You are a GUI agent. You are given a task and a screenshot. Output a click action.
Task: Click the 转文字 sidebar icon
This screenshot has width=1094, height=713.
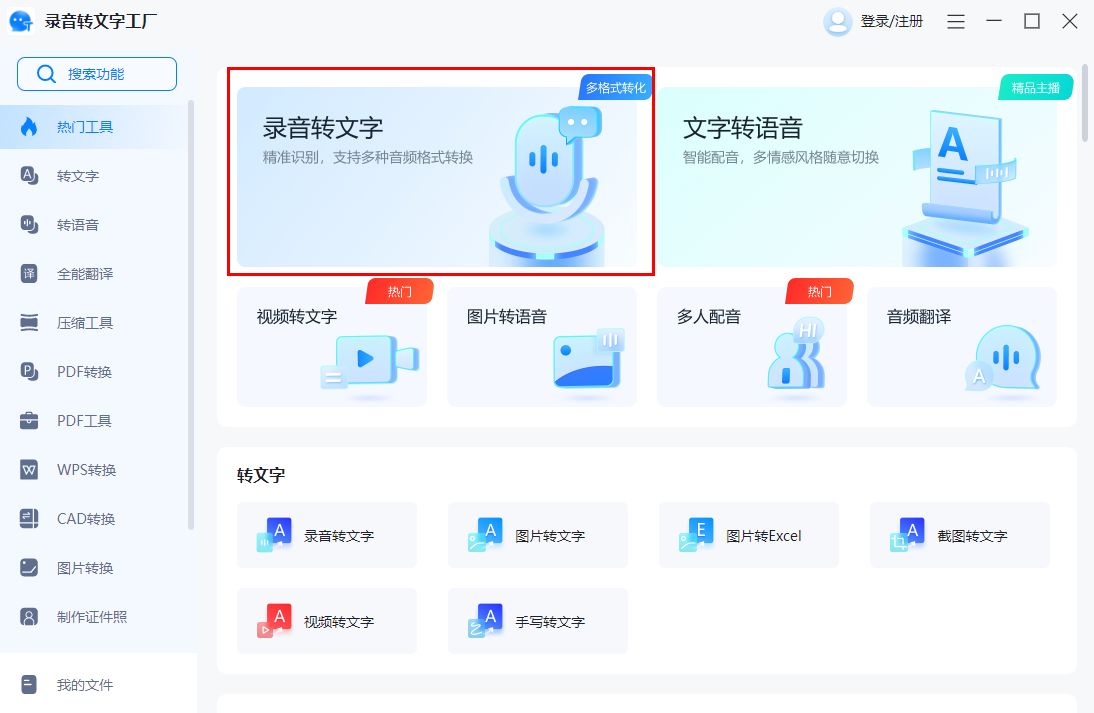coord(29,175)
